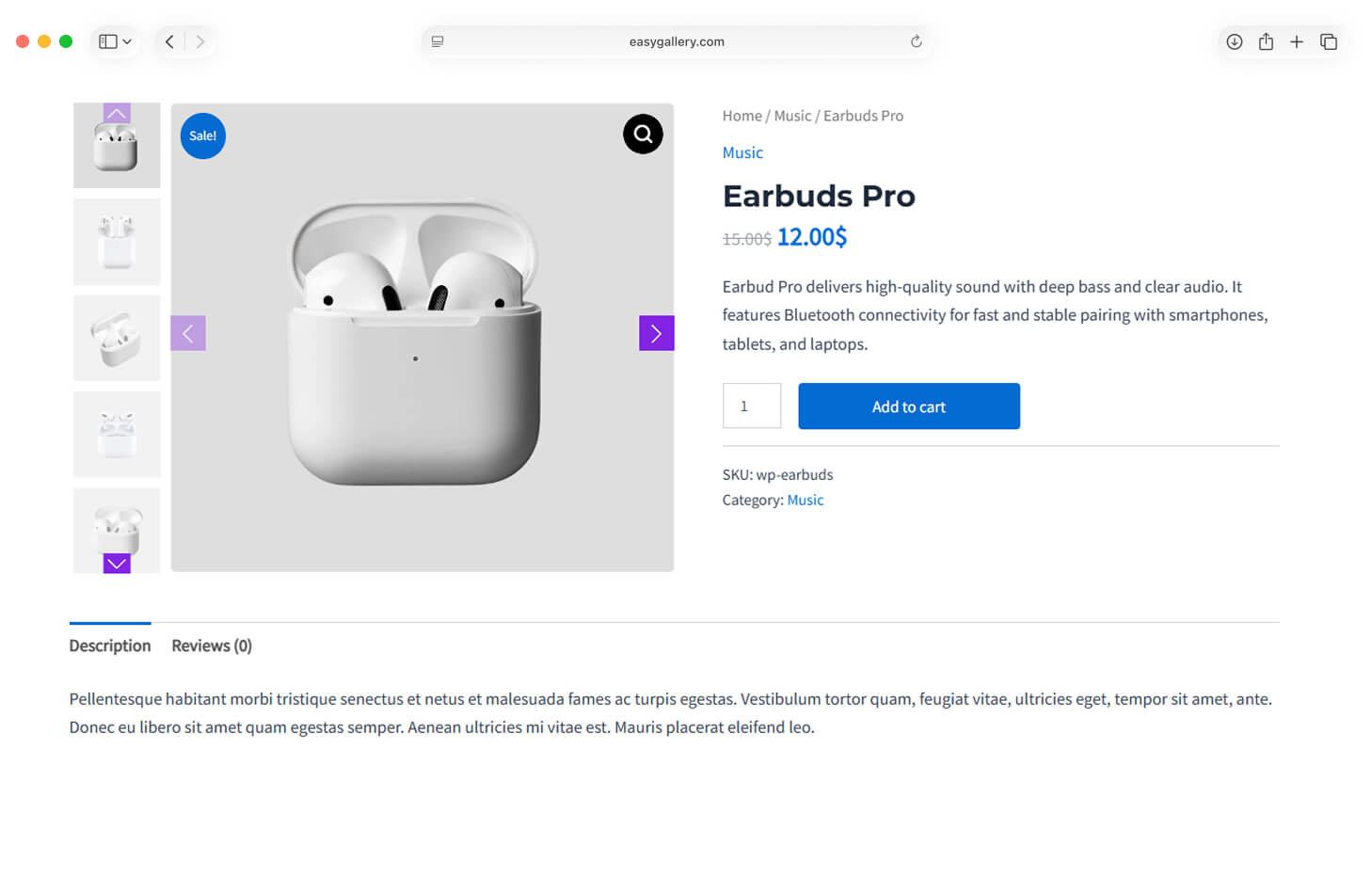Open a new browser tab

point(1297,41)
